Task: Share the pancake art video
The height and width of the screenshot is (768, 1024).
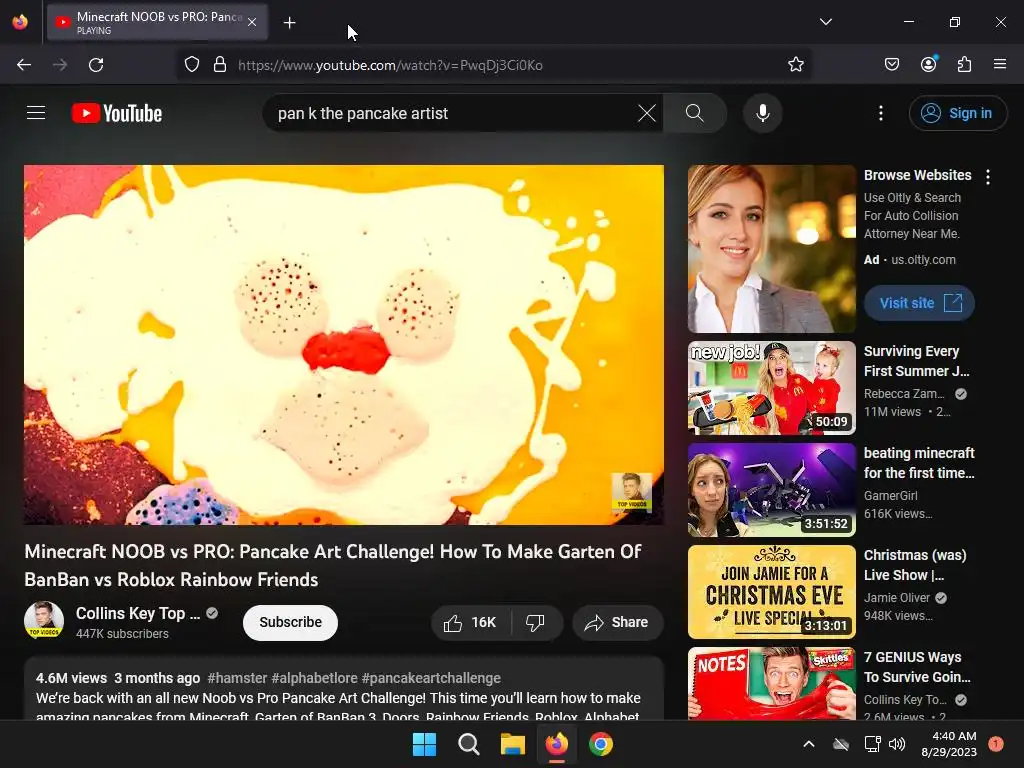Action: coord(617,622)
